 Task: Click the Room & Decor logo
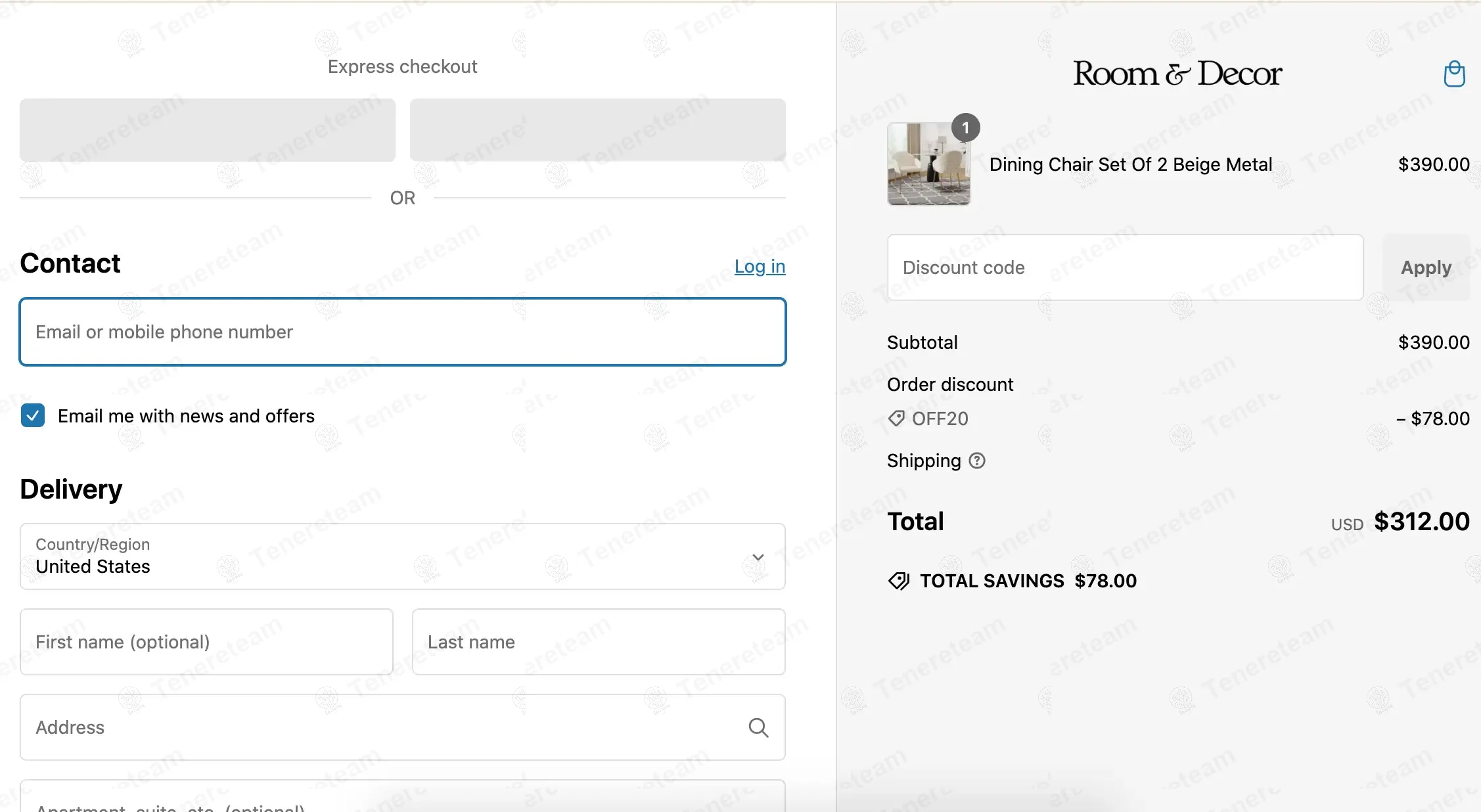tap(1177, 74)
